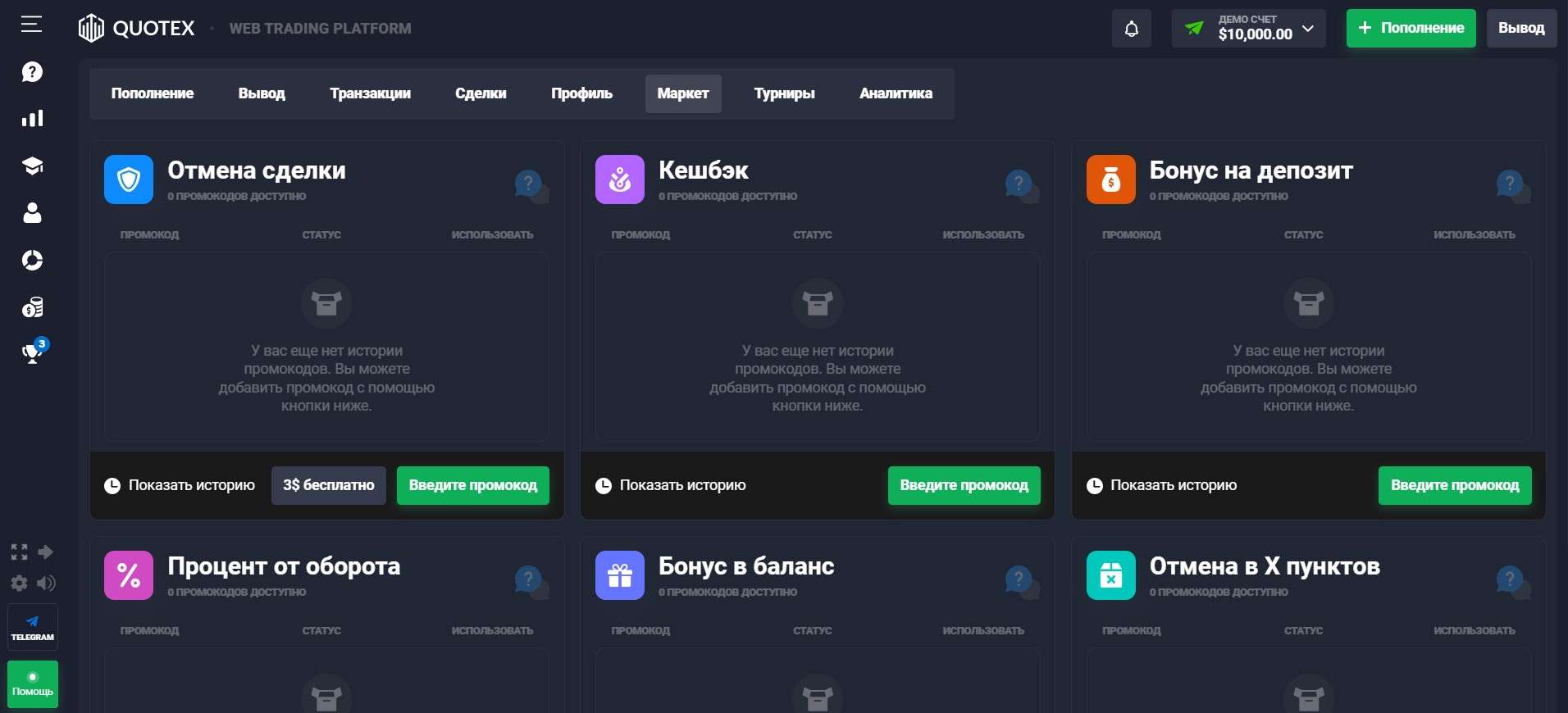This screenshot has width=1568, height=713.
Task: Click the Отмена сделки shield icon
Action: click(129, 179)
